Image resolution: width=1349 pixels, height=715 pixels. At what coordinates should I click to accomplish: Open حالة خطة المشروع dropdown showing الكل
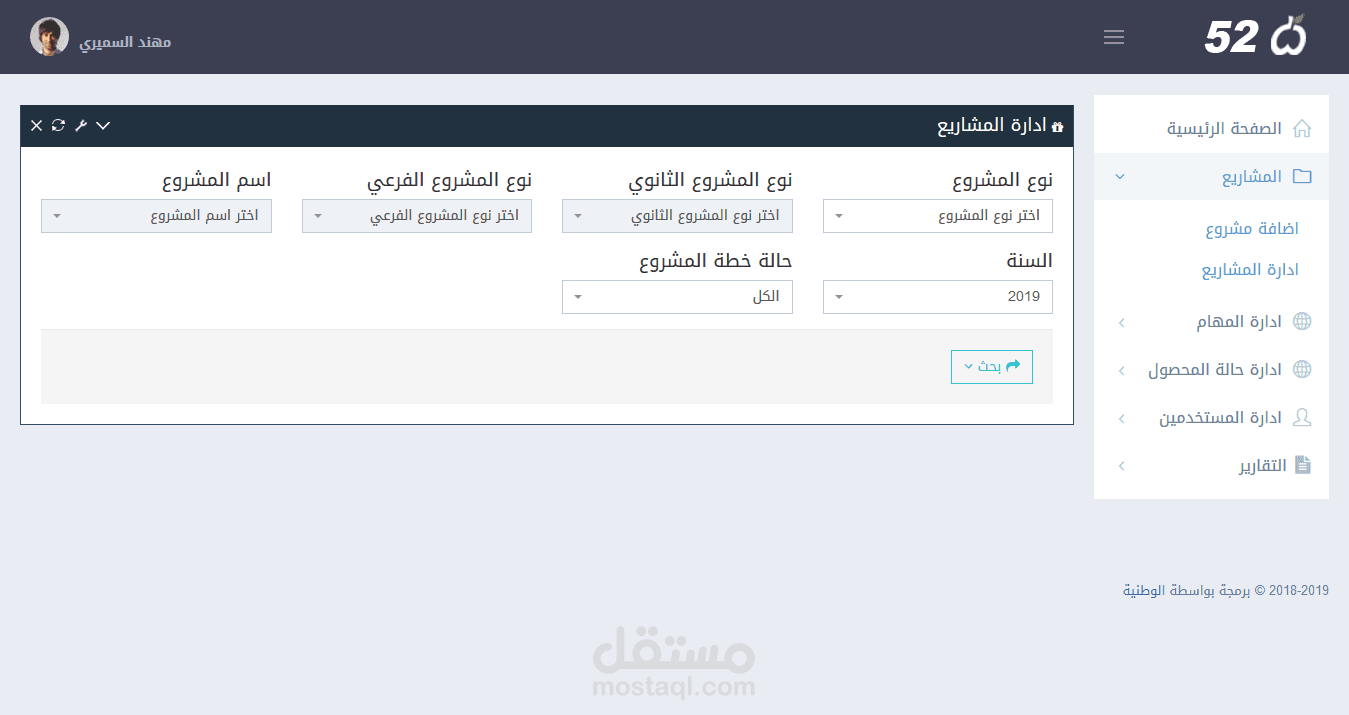[x=677, y=297]
